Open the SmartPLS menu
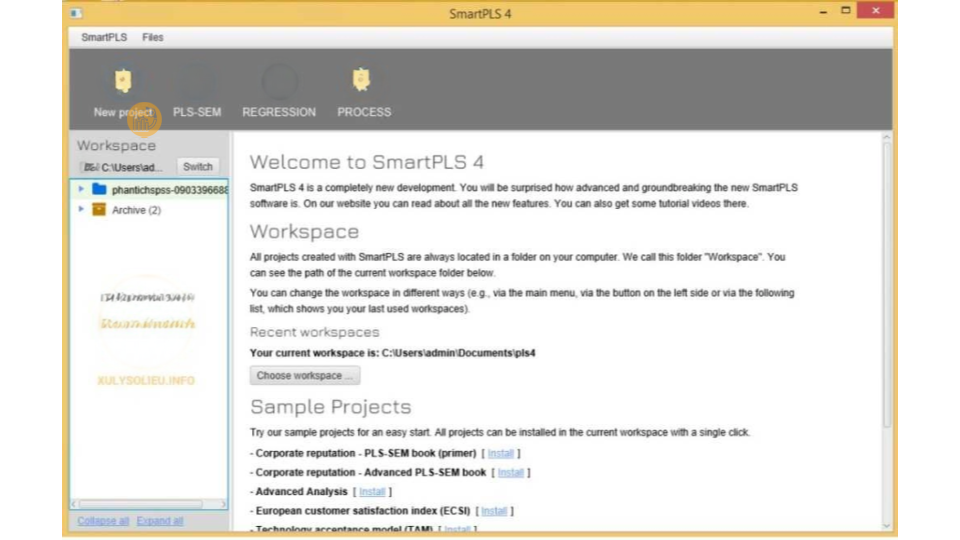 pyautogui.click(x=104, y=37)
